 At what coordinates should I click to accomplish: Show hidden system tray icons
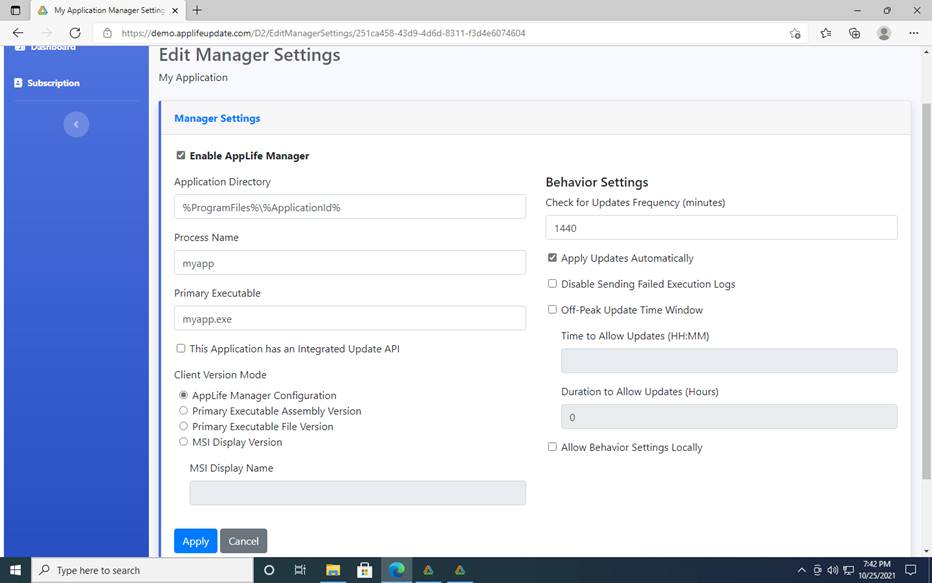coord(801,571)
